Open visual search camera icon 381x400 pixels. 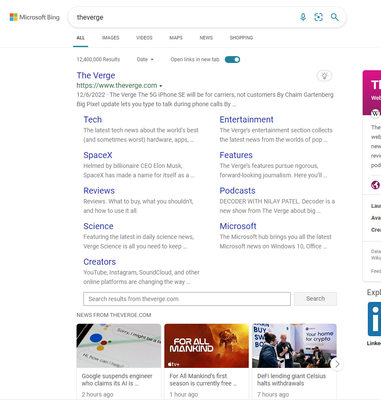319,17
